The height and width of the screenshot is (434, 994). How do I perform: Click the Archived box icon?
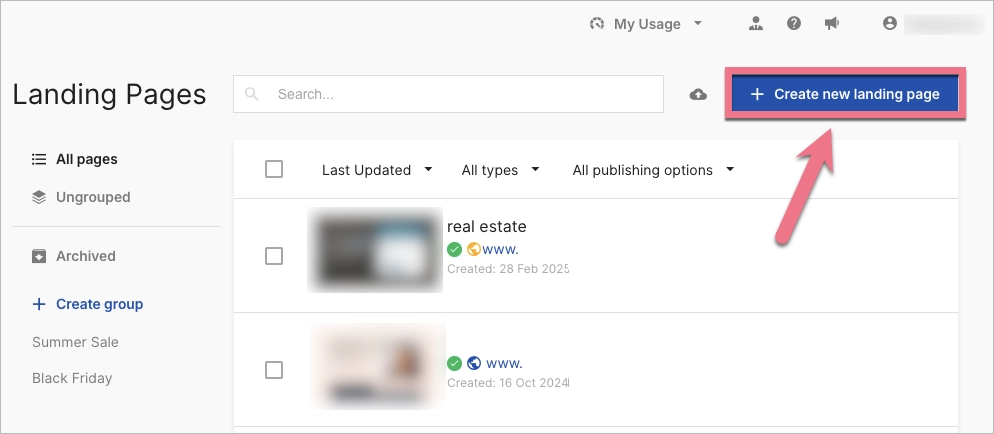[x=39, y=256]
